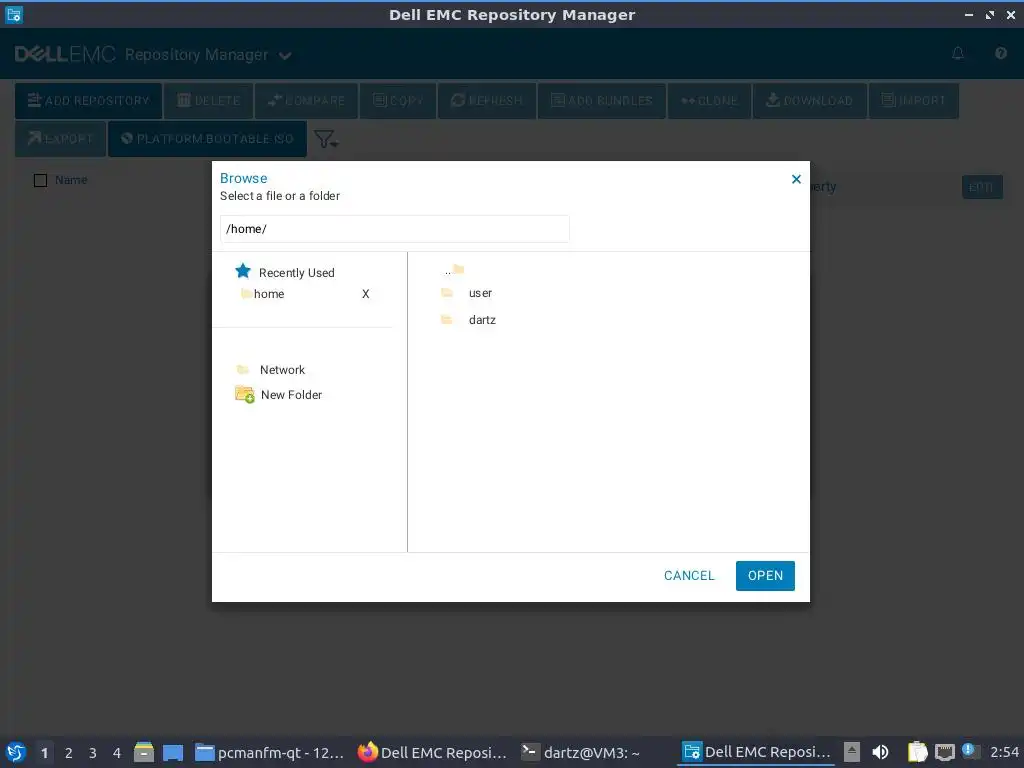Switch to workspace 3 in taskbar
The width and height of the screenshot is (1024, 768).
[93, 753]
